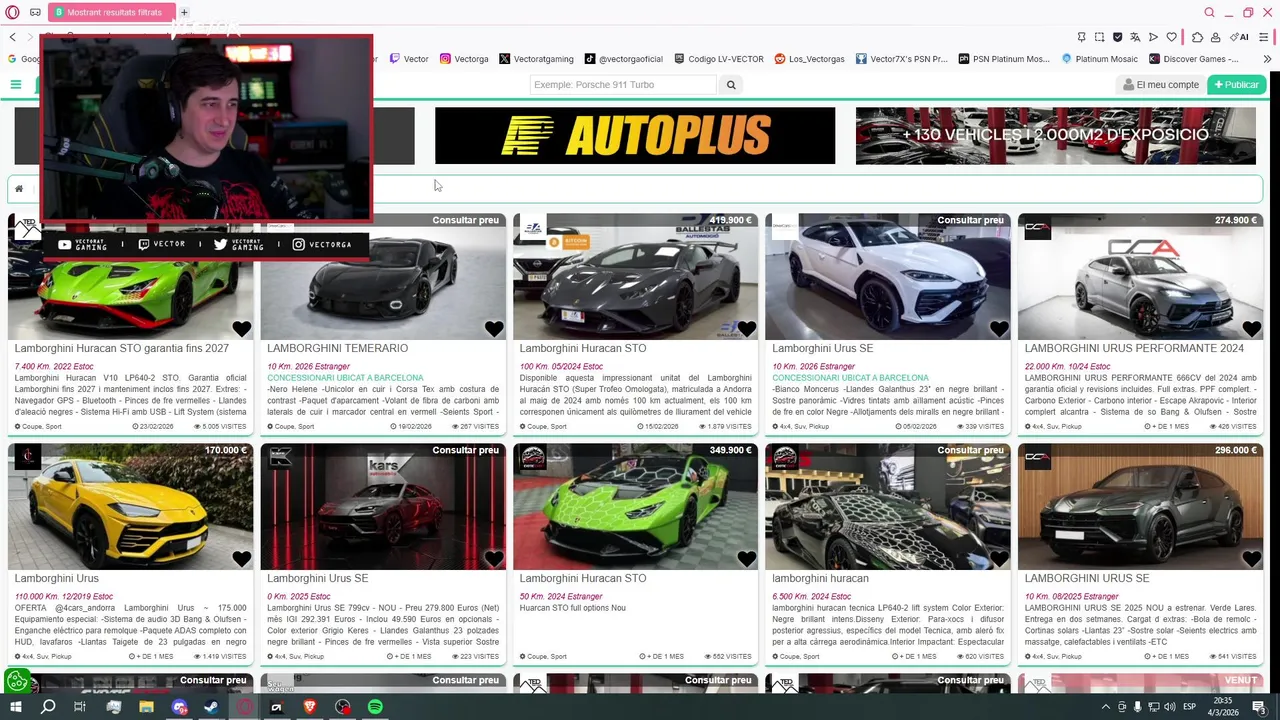
Task: Open the tab search magnifier
Action: coord(1209,12)
